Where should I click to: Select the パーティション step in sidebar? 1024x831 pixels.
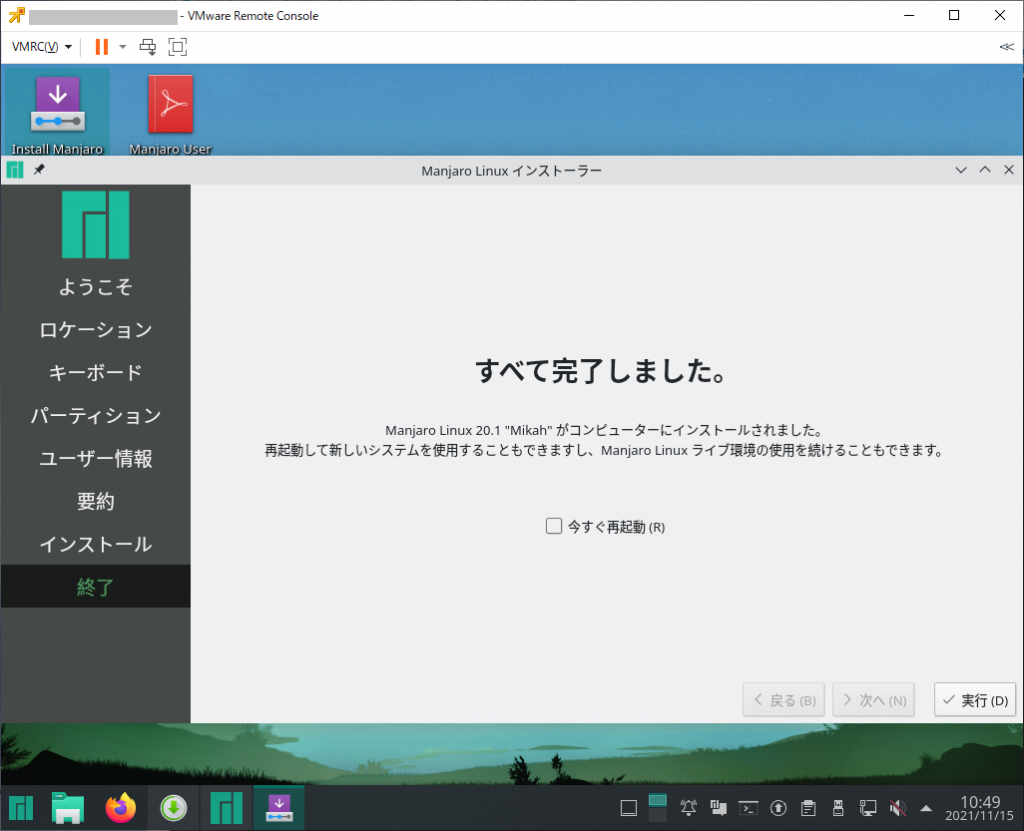tap(95, 416)
